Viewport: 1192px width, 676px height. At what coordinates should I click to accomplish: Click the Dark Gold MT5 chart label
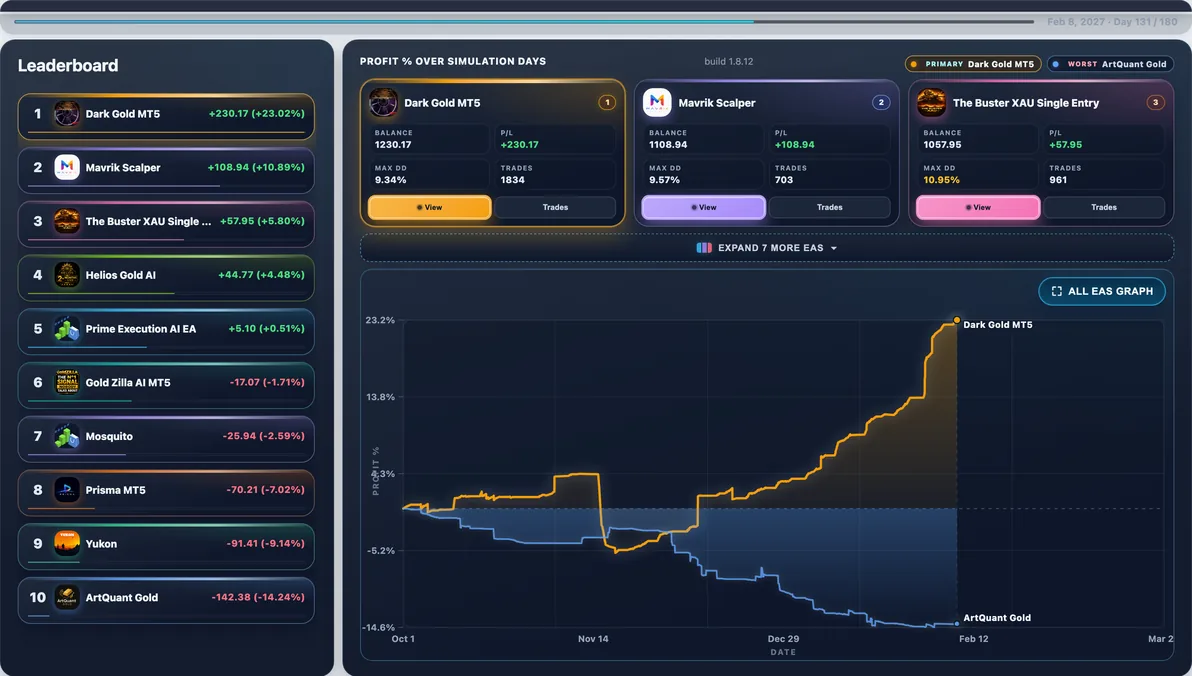(x=997, y=325)
